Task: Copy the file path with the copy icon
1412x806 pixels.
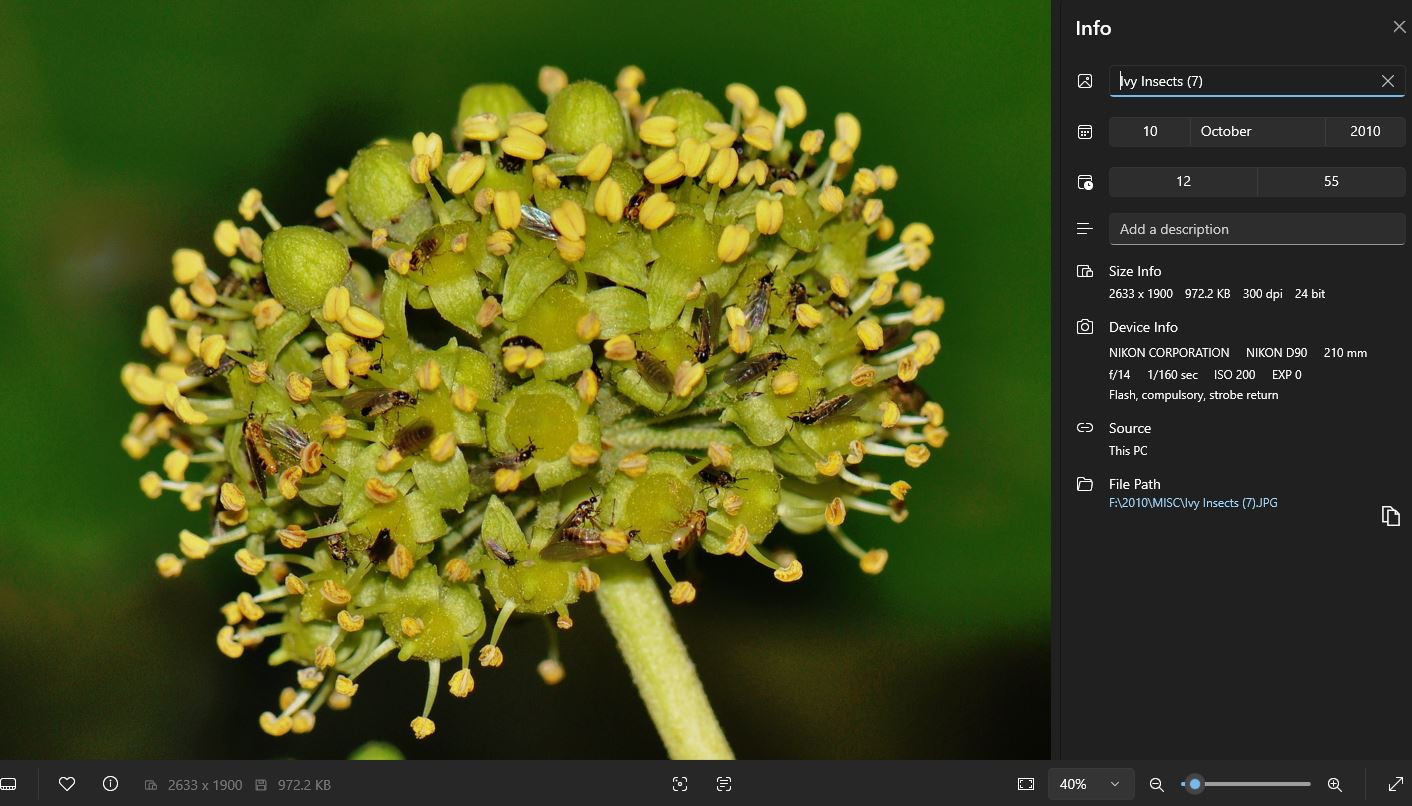Action: [1390, 516]
